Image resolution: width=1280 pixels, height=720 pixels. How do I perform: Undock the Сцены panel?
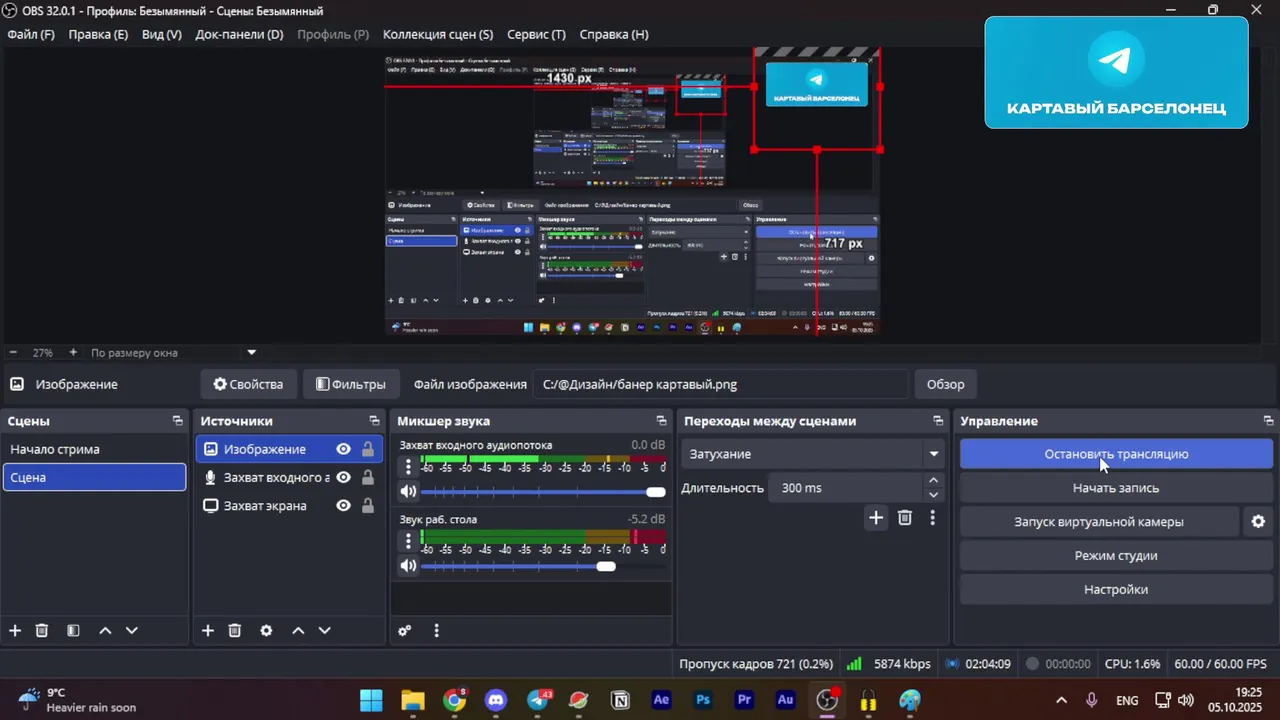click(x=177, y=421)
